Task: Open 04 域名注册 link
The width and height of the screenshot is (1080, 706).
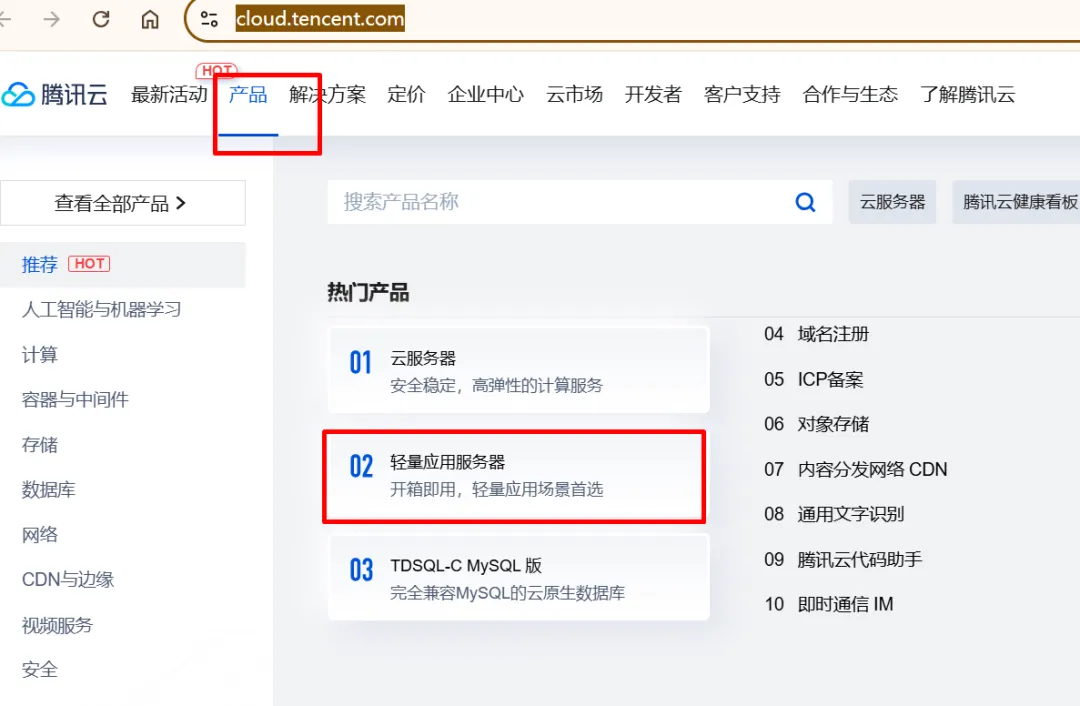Action: point(816,334)
